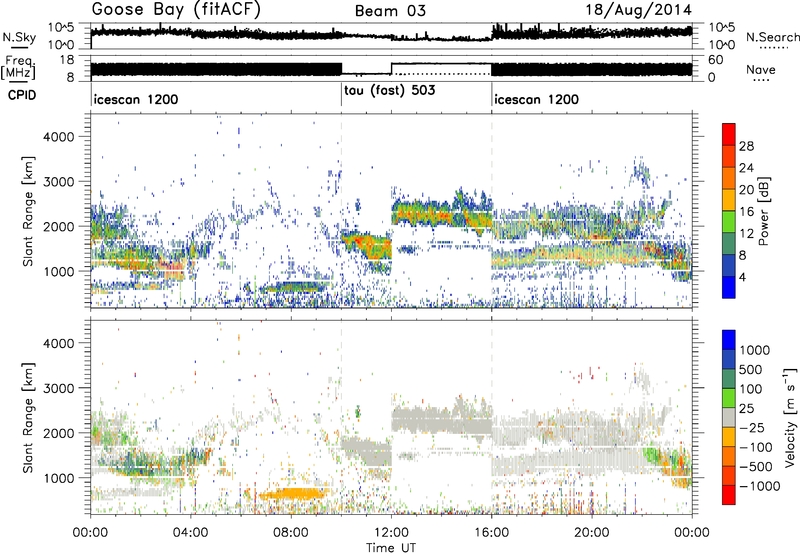Select the 'CPID' row label
800x554 pixels.
(22, 95)
